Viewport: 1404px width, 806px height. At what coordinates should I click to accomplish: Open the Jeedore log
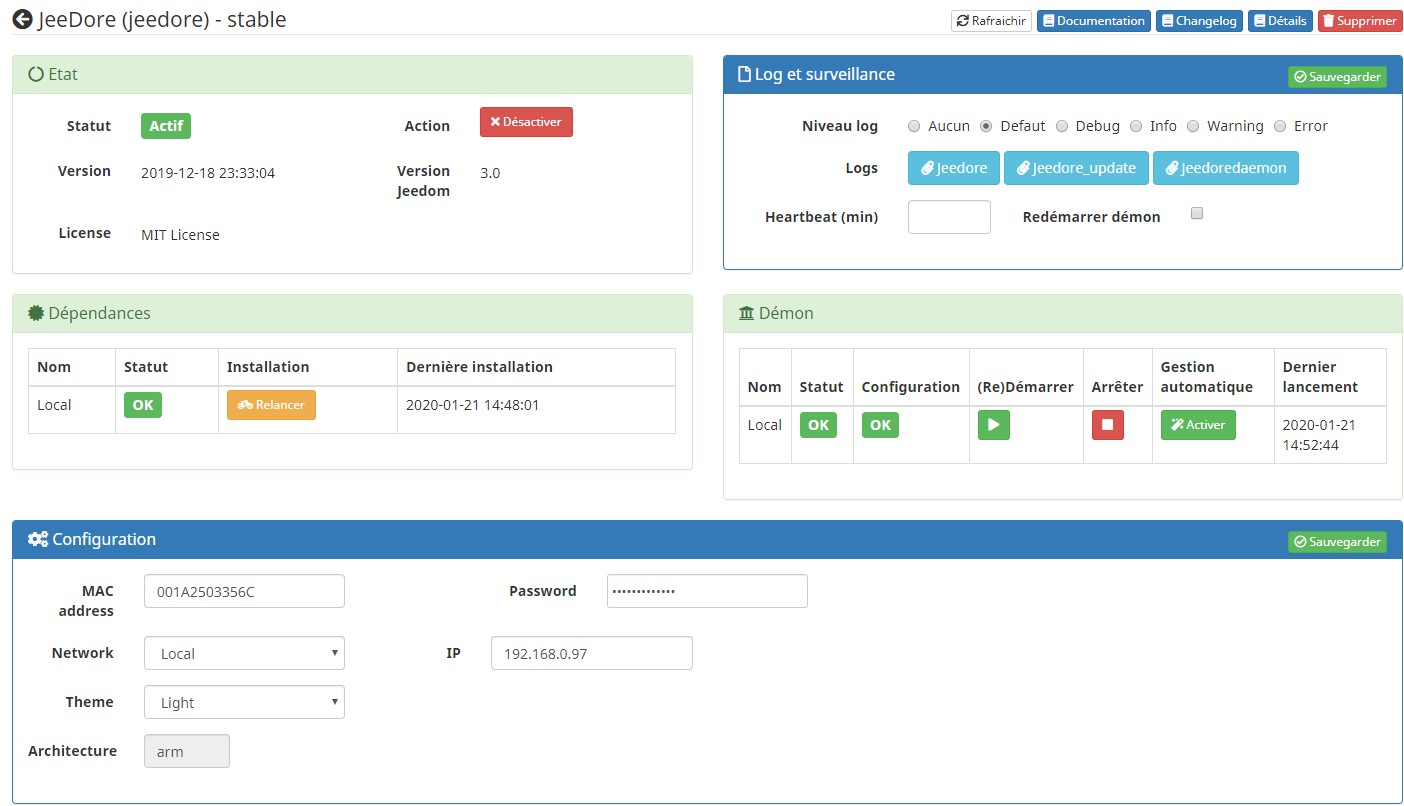[954, 168]
